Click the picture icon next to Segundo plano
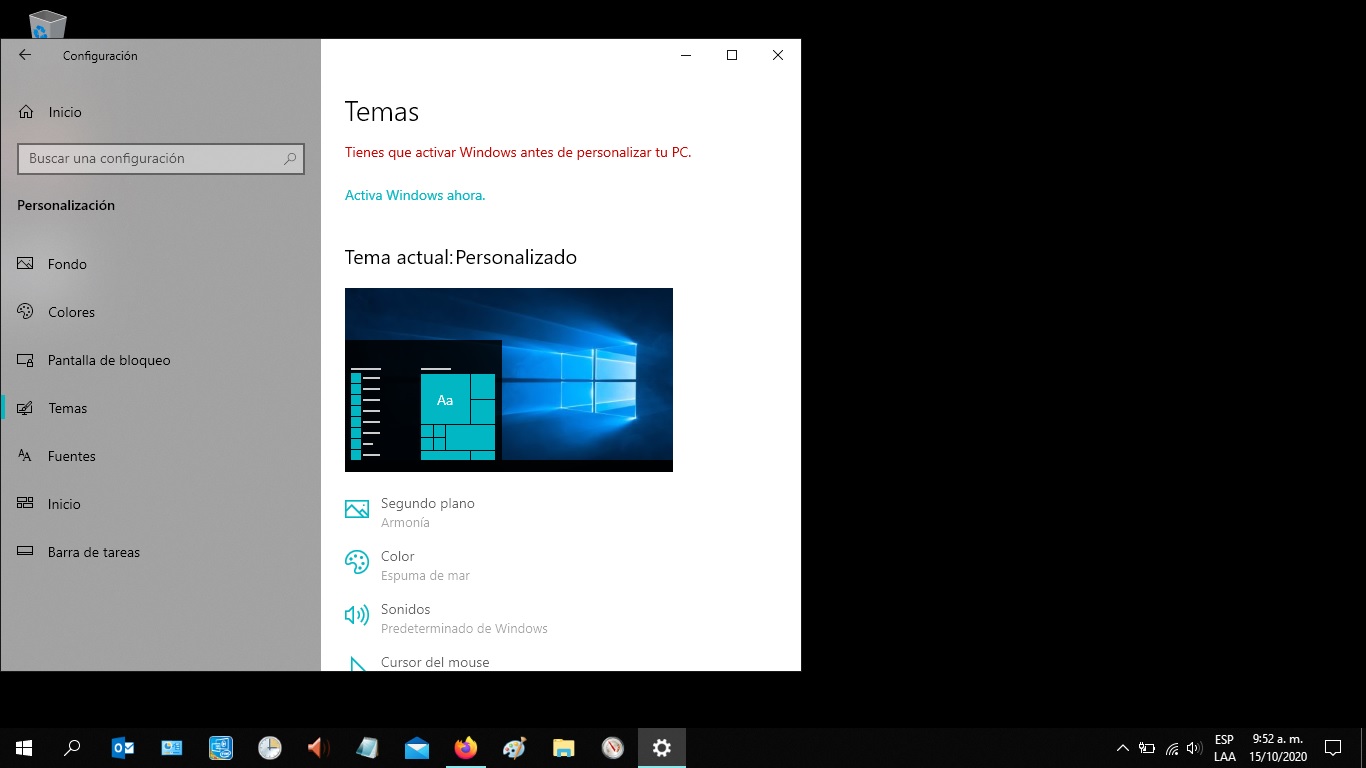Viewport: 1366px width, 768px height. (357, 510)
